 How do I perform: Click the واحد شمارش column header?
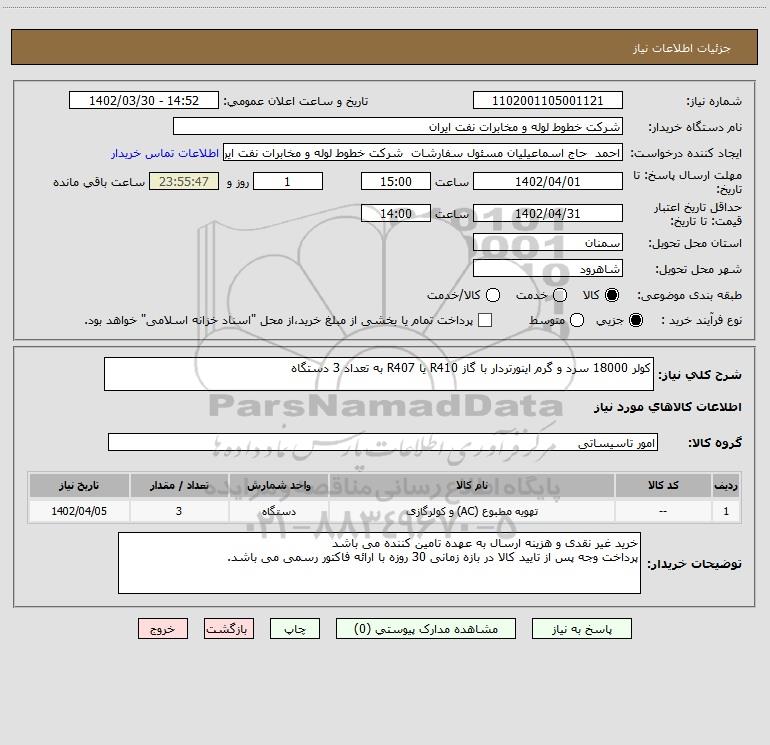(278, 485)
